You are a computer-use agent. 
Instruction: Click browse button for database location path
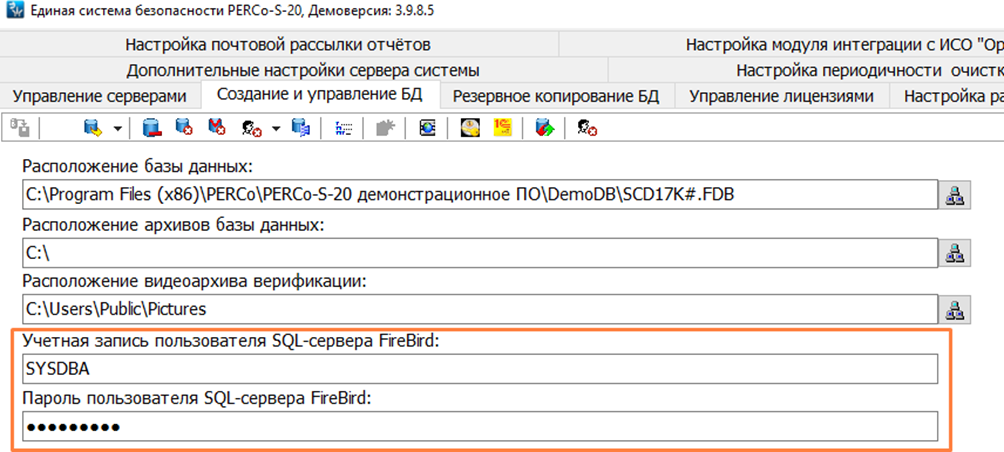[x=954, y=194]
